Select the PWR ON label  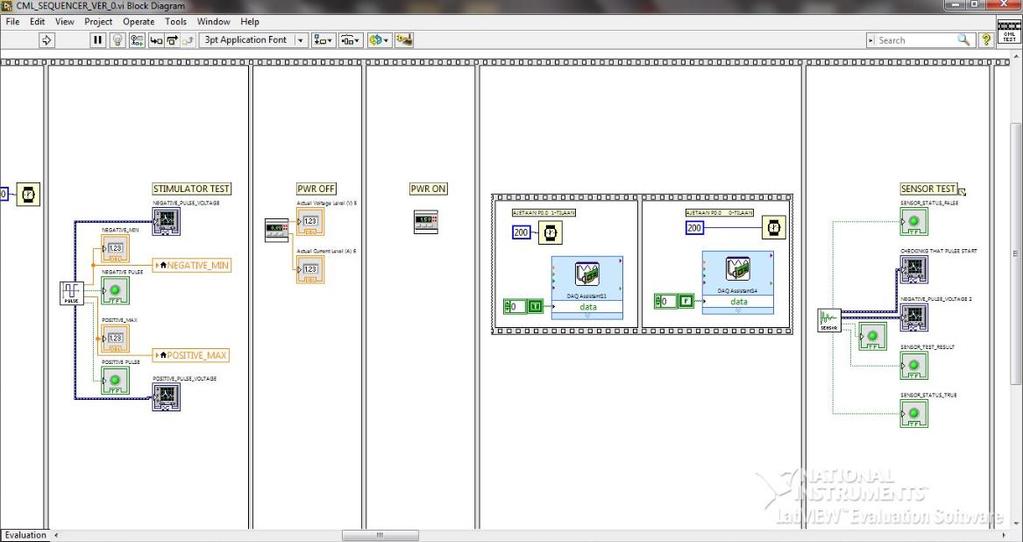click(x=429, y=188)
